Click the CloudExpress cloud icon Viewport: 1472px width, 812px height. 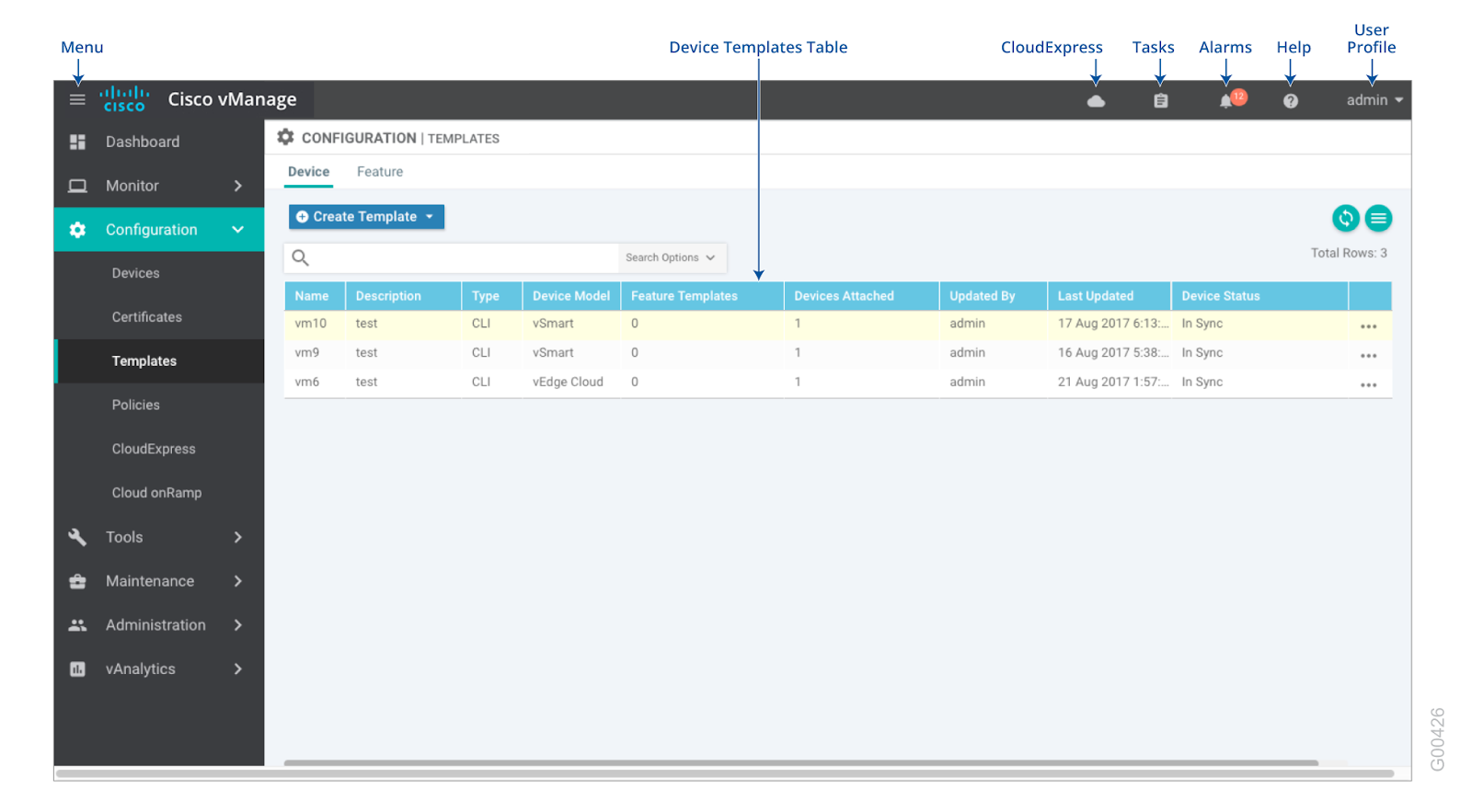(1096, 101)
